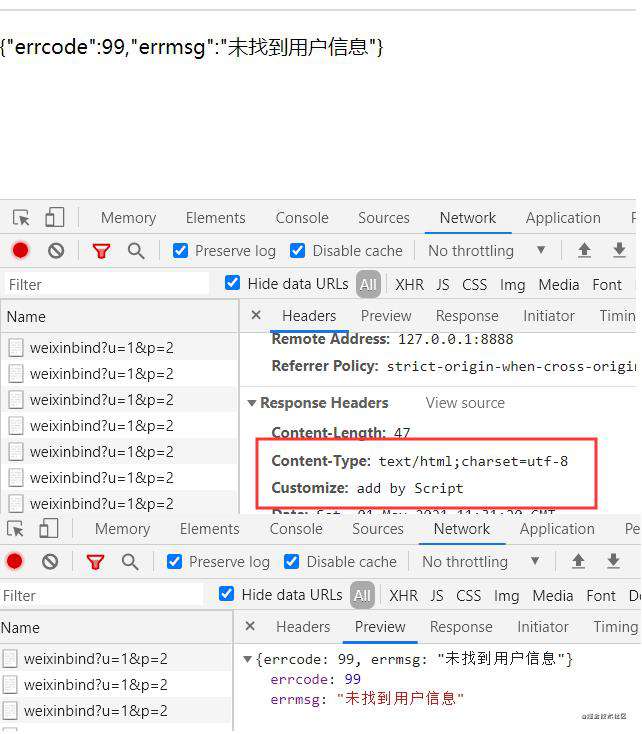Uncheck Hide data URLs in lower DevTools
642x734 pixels.
[226, 594]
